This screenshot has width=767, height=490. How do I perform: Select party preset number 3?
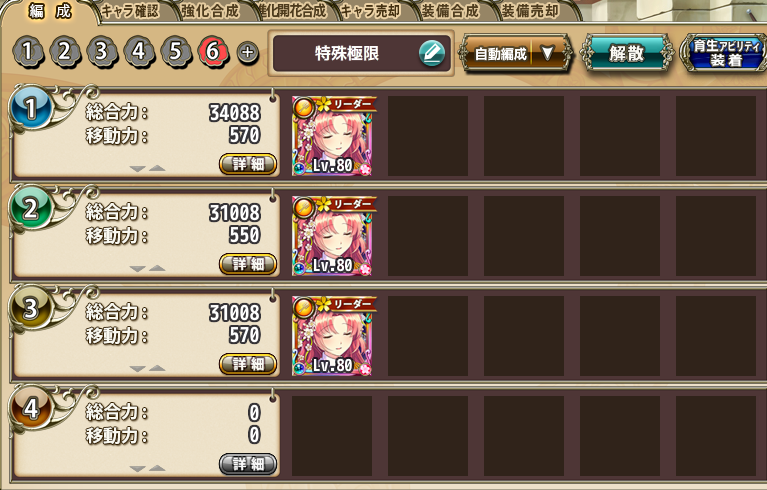click(102, 51)
